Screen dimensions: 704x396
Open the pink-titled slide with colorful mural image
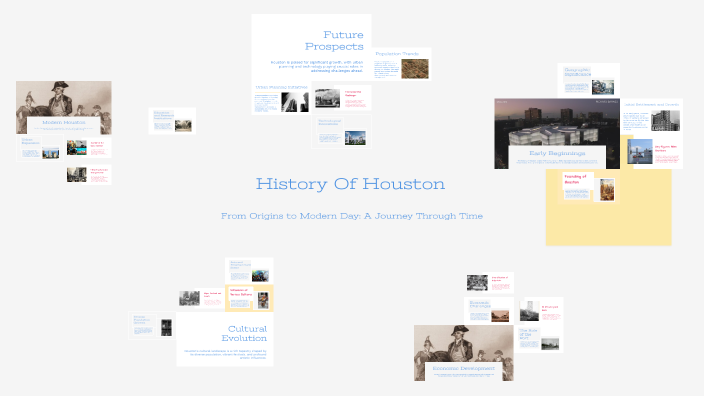(88, 148)
